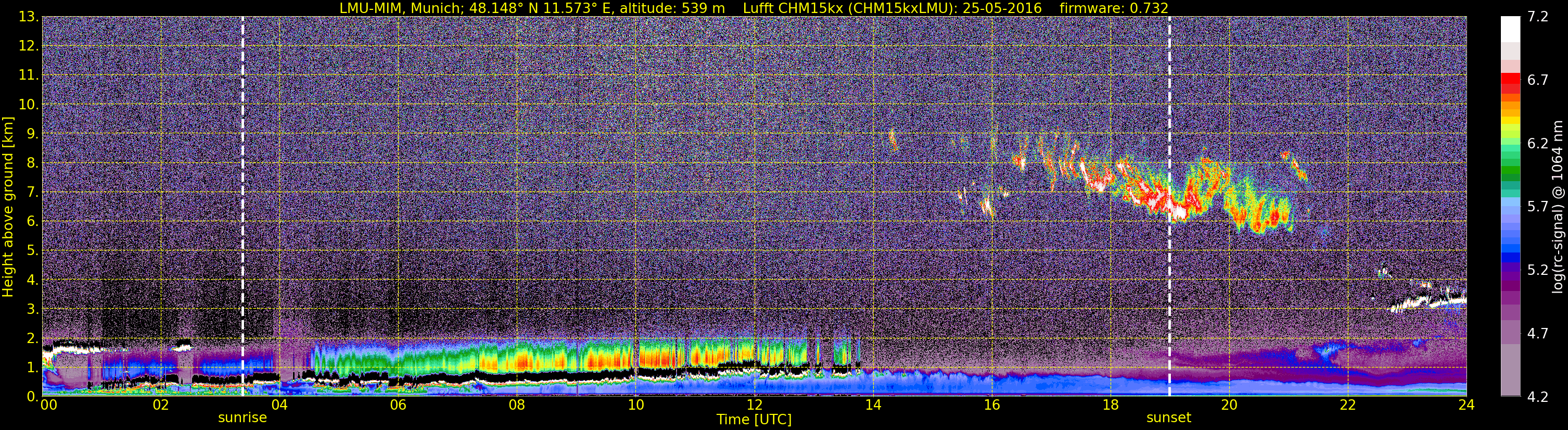Viewport: 1568px width, 430px height.
Task: Click the height axis tick label 12
Action: coord(28,46)
